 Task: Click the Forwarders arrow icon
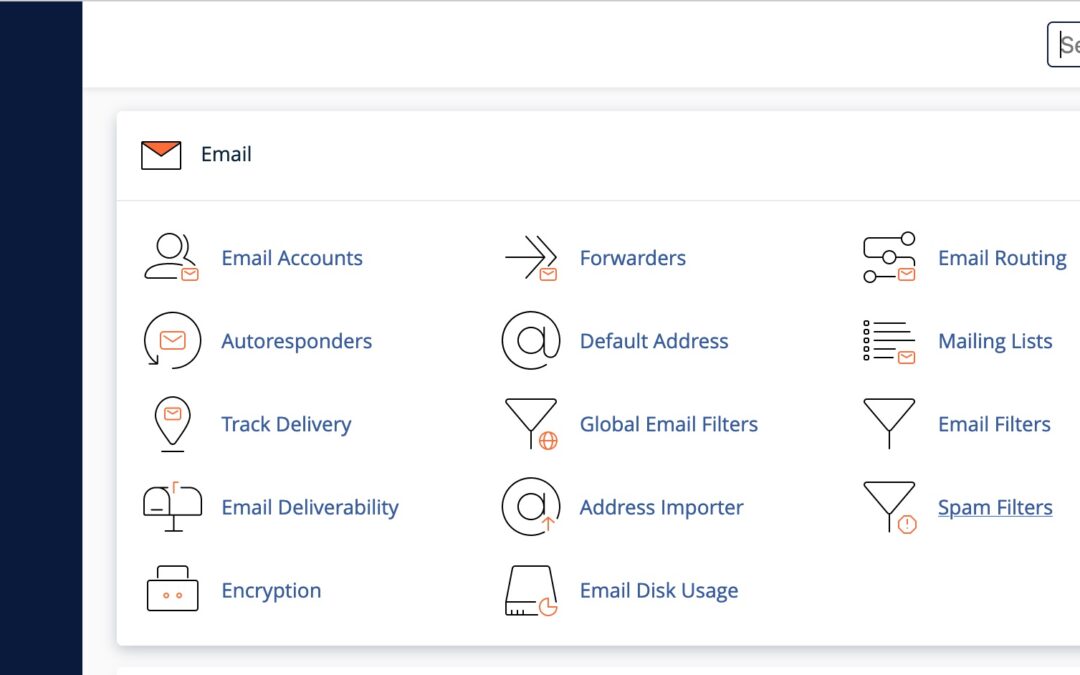click(530, 257)
